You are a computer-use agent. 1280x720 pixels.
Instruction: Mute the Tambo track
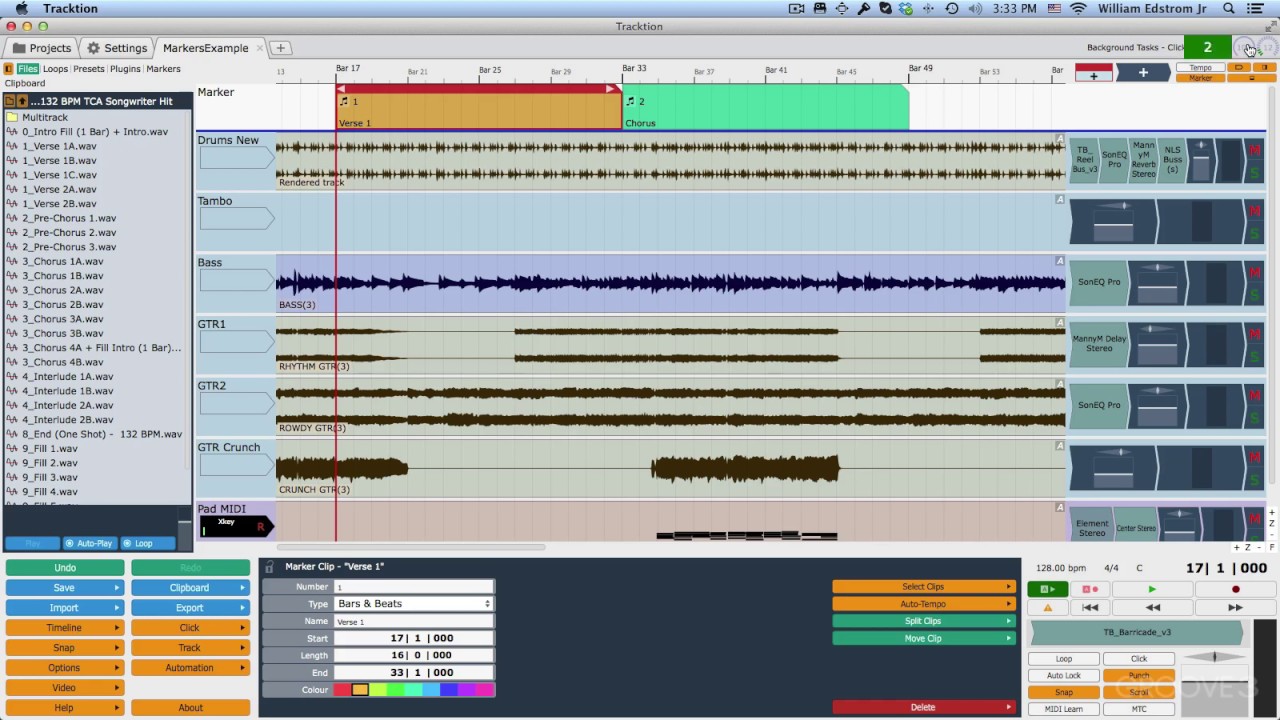(x=1255, y=211)
